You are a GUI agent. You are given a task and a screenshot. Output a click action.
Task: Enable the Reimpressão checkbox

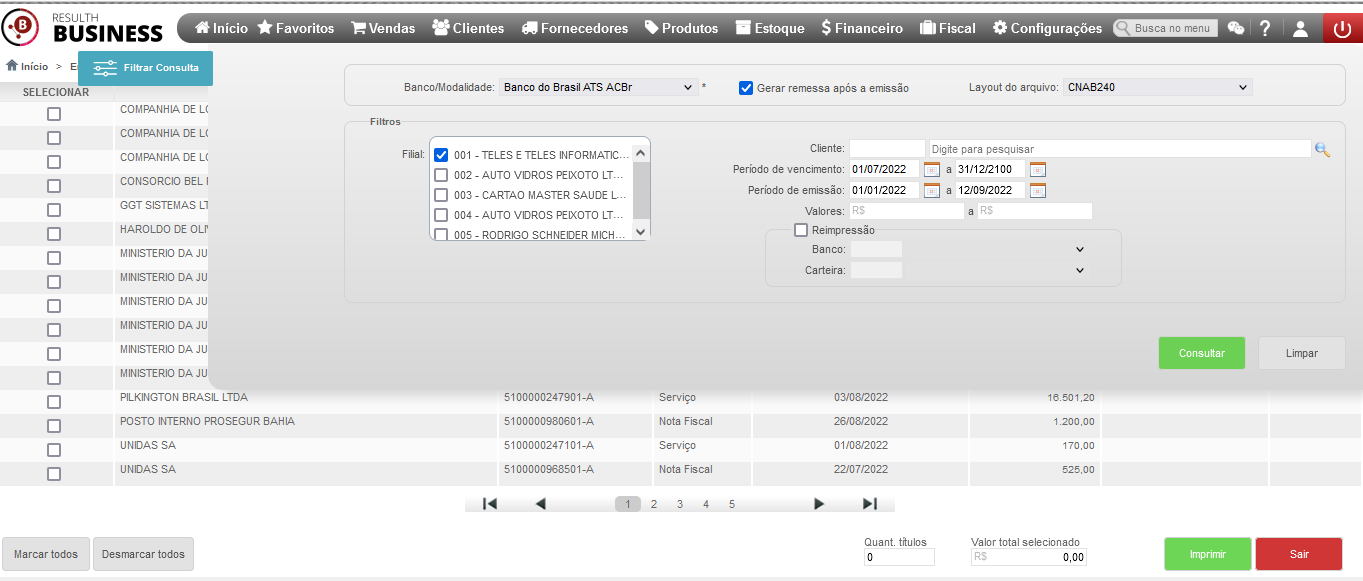pos(801,230)
